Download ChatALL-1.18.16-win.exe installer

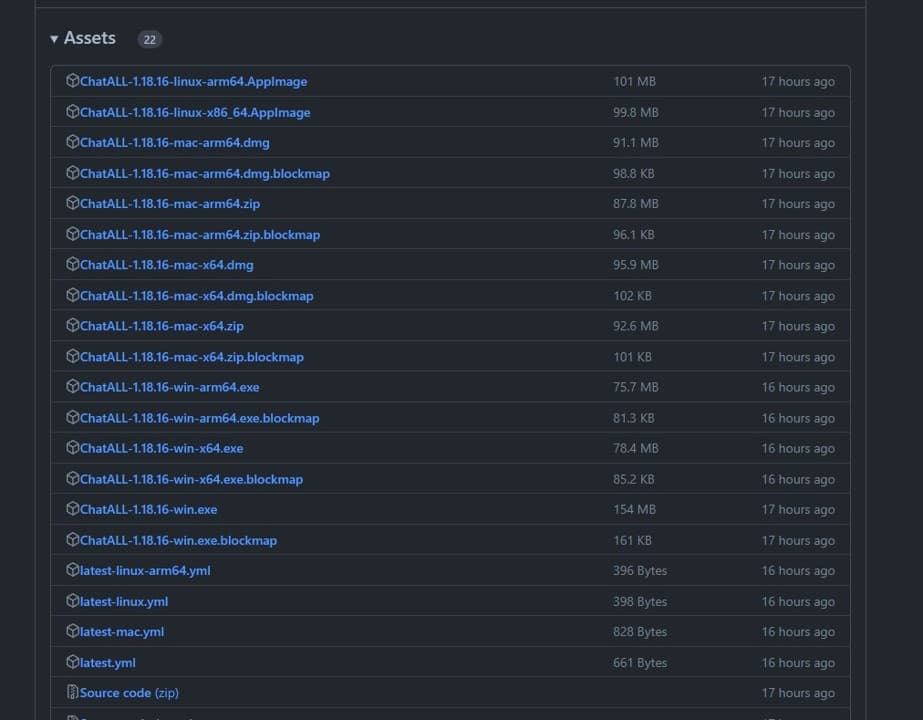tap(148, 510)
